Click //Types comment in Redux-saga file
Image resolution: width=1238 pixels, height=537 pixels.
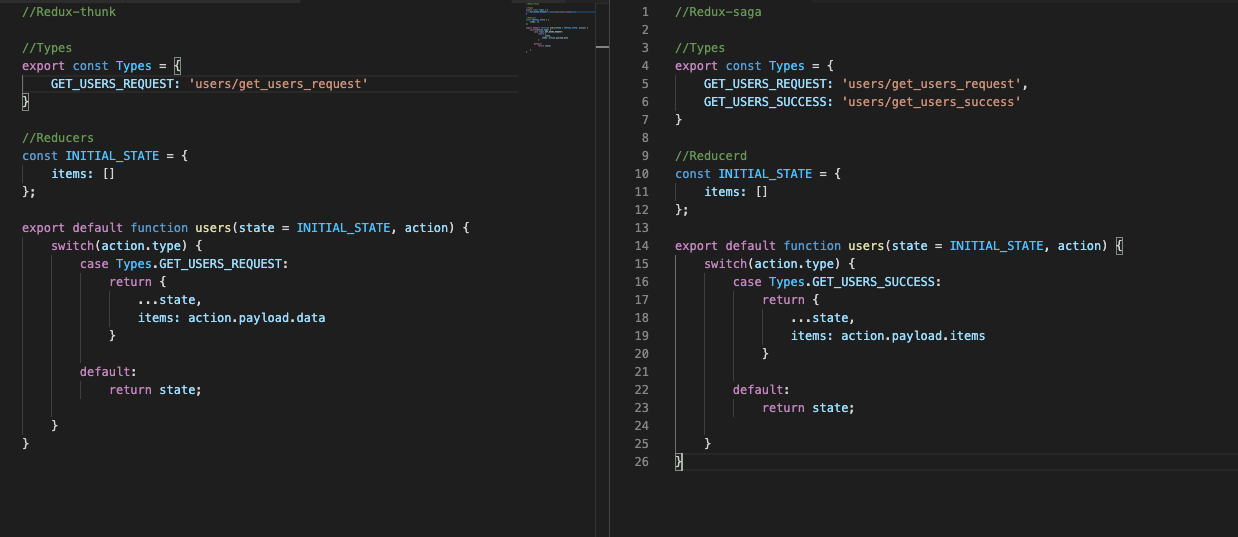700,48
